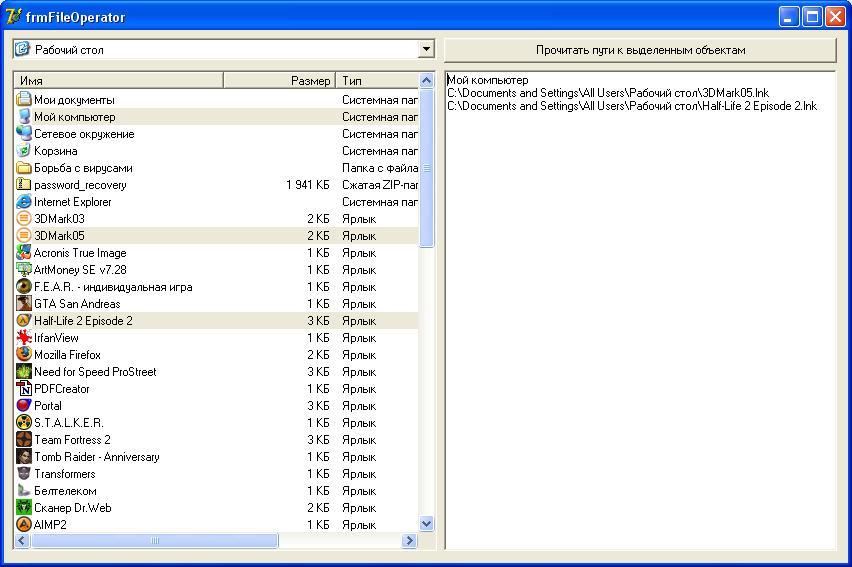This screenshot has width=852, height=567.
Task: Click the Mozilla Firefox icon
Action: (24, 354)
